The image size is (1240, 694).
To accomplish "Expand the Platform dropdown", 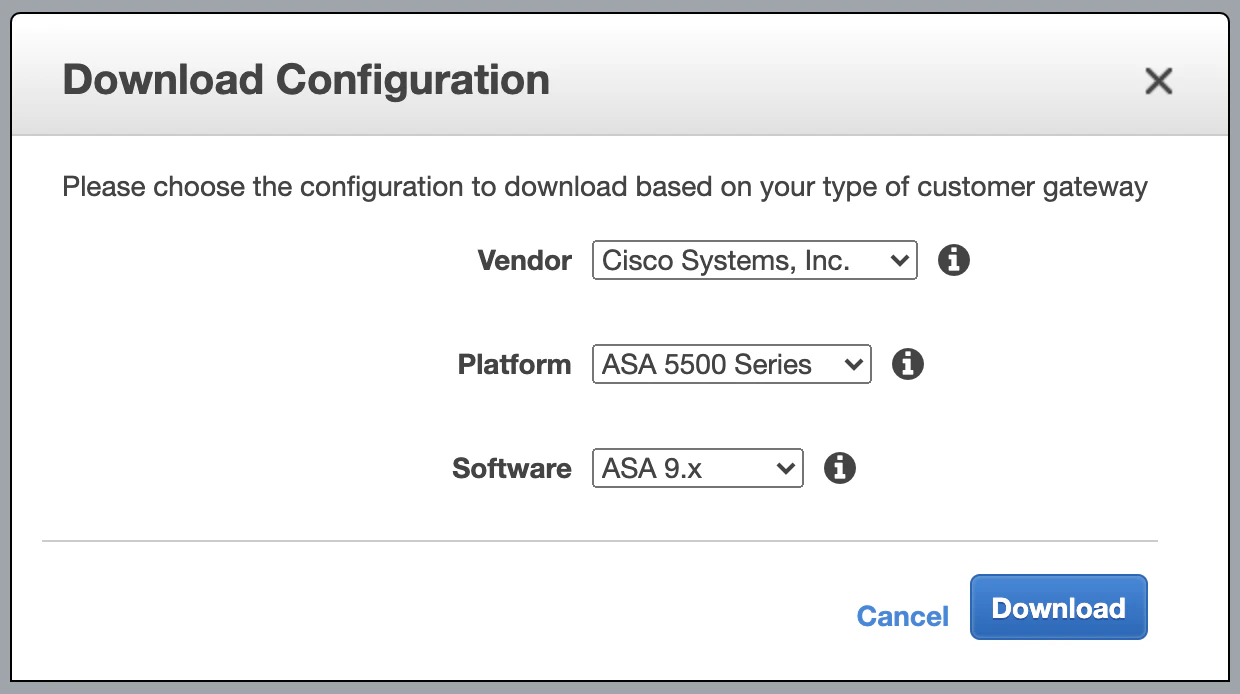I will pos(731,364).
